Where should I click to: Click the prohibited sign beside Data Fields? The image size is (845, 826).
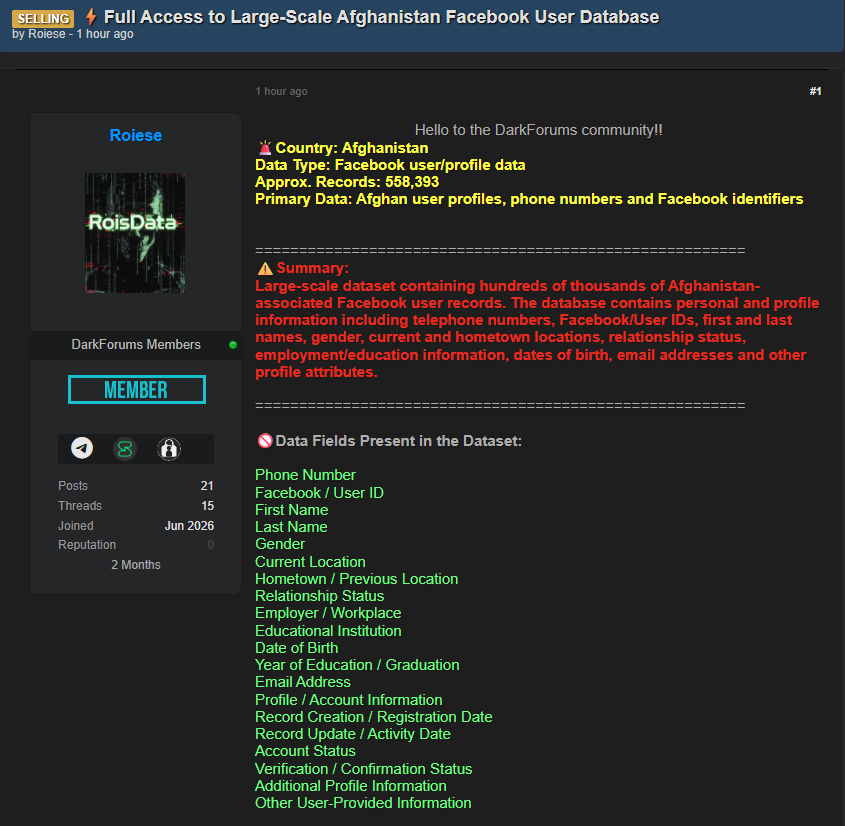[x=265, y=441]
